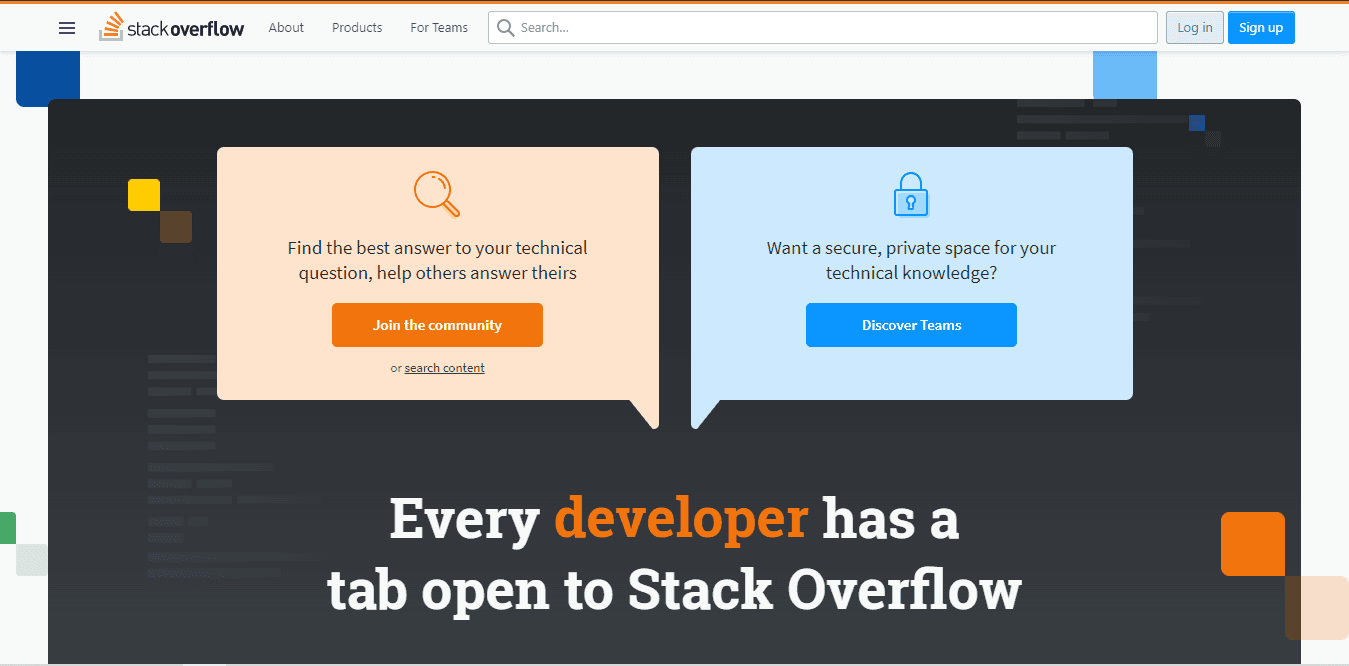Click the large orange square at right
1349x666 pixels.
click(x=1252, y=543)
